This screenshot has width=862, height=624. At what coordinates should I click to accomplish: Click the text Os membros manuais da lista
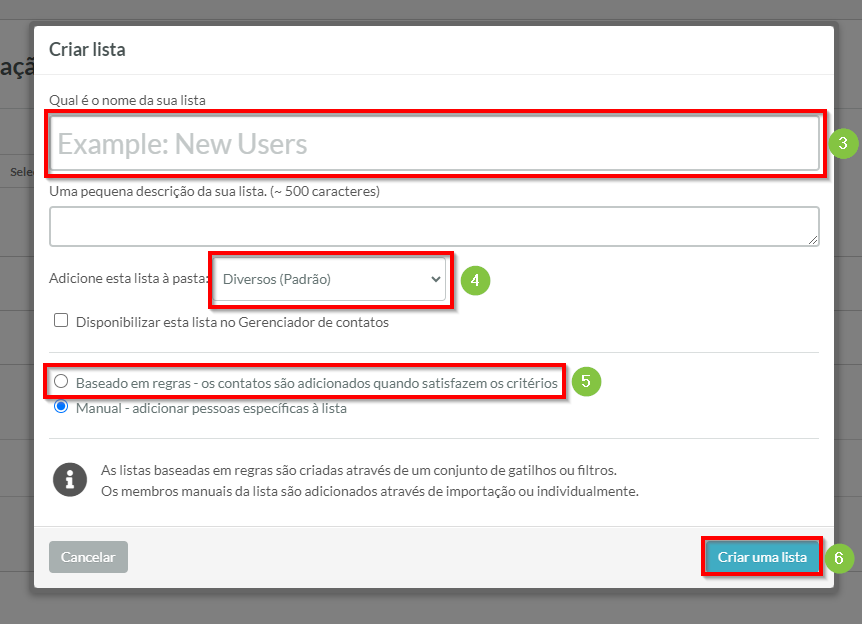pyautogui.click(x=369, y=491)
